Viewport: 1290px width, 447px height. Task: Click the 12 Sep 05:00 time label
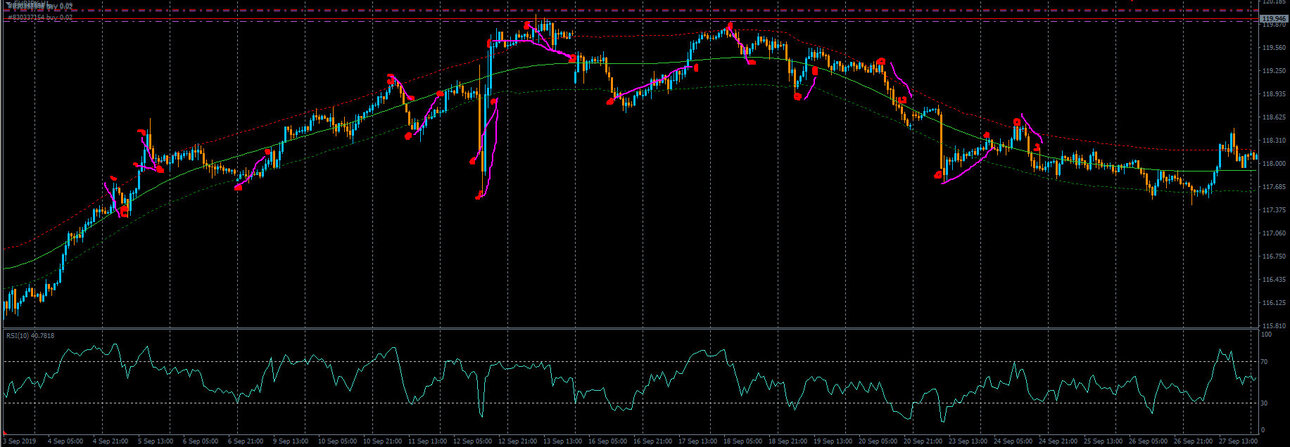[x=474, y=439]
